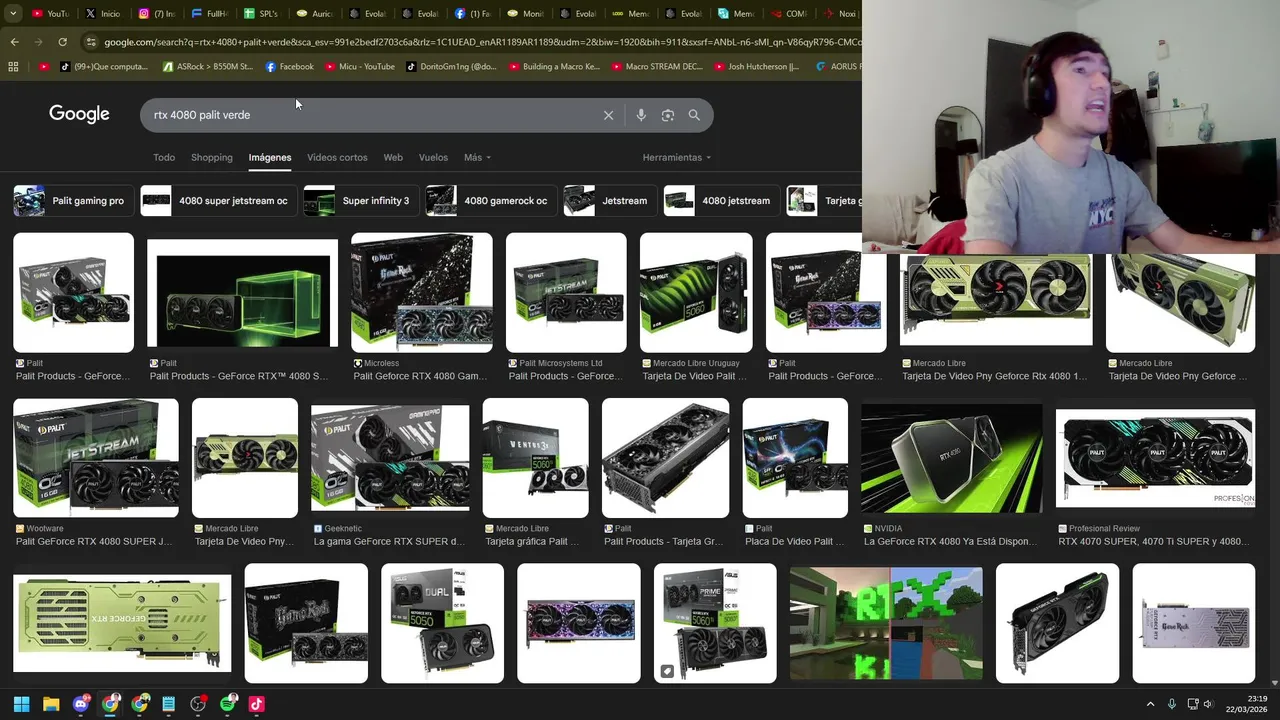Switch to the Instagram browser tab
Image resolution: width=1280 pixels, height=720 pixels.
point(157,14)
